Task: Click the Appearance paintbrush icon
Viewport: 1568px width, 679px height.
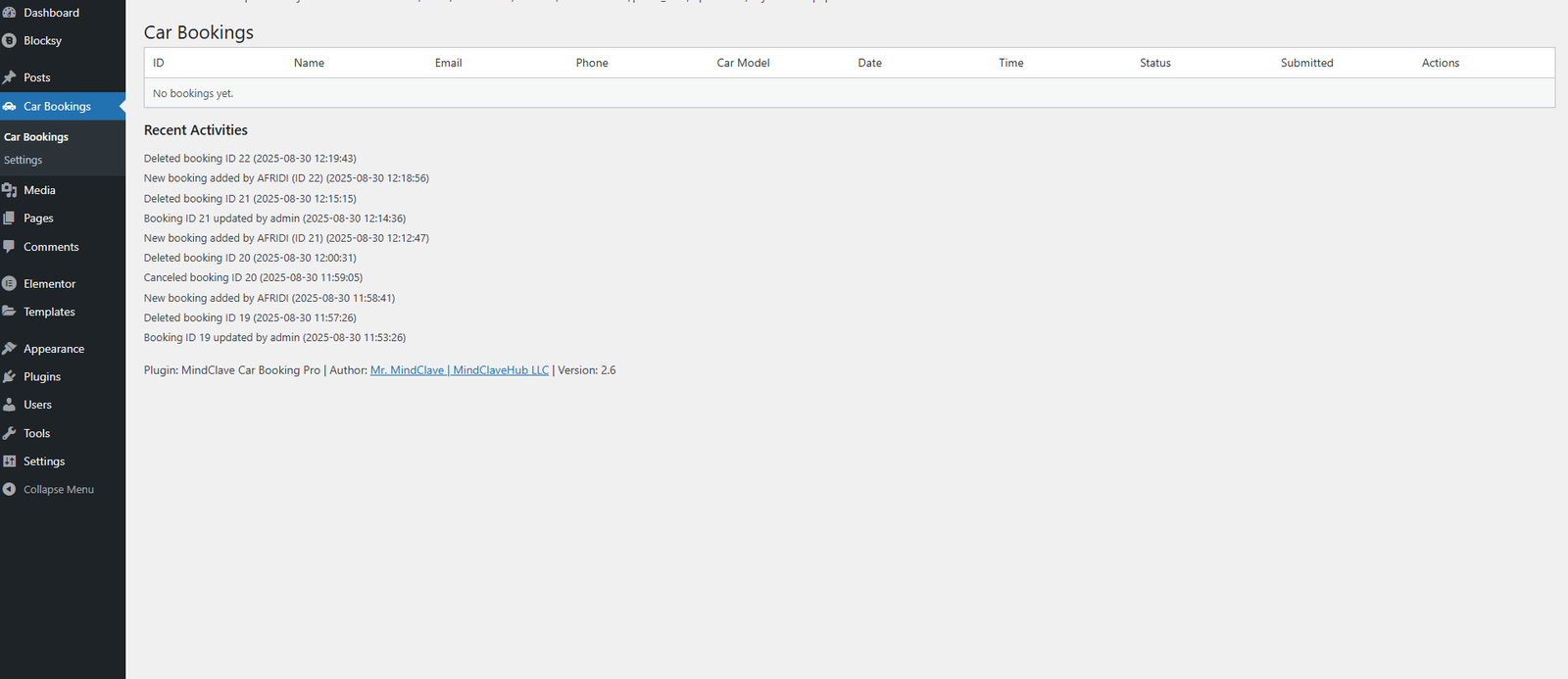Action: pyautogui.click(x=10, y=349)
